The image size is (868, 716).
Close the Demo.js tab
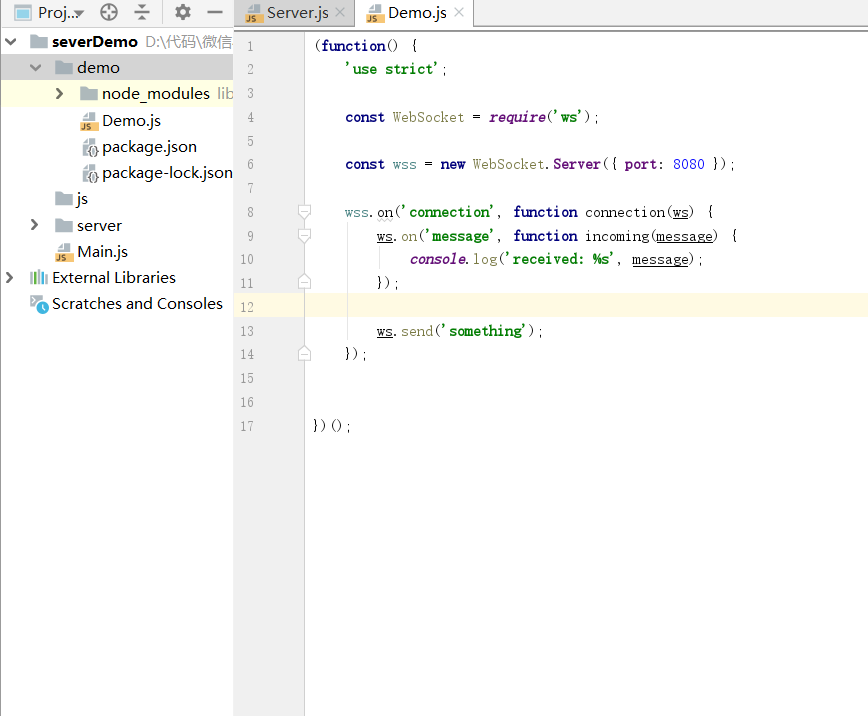pyautogui.click(x=459, y=12)
